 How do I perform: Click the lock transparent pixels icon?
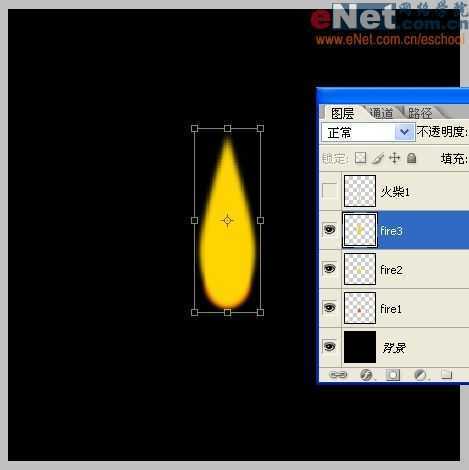point(360,158)
